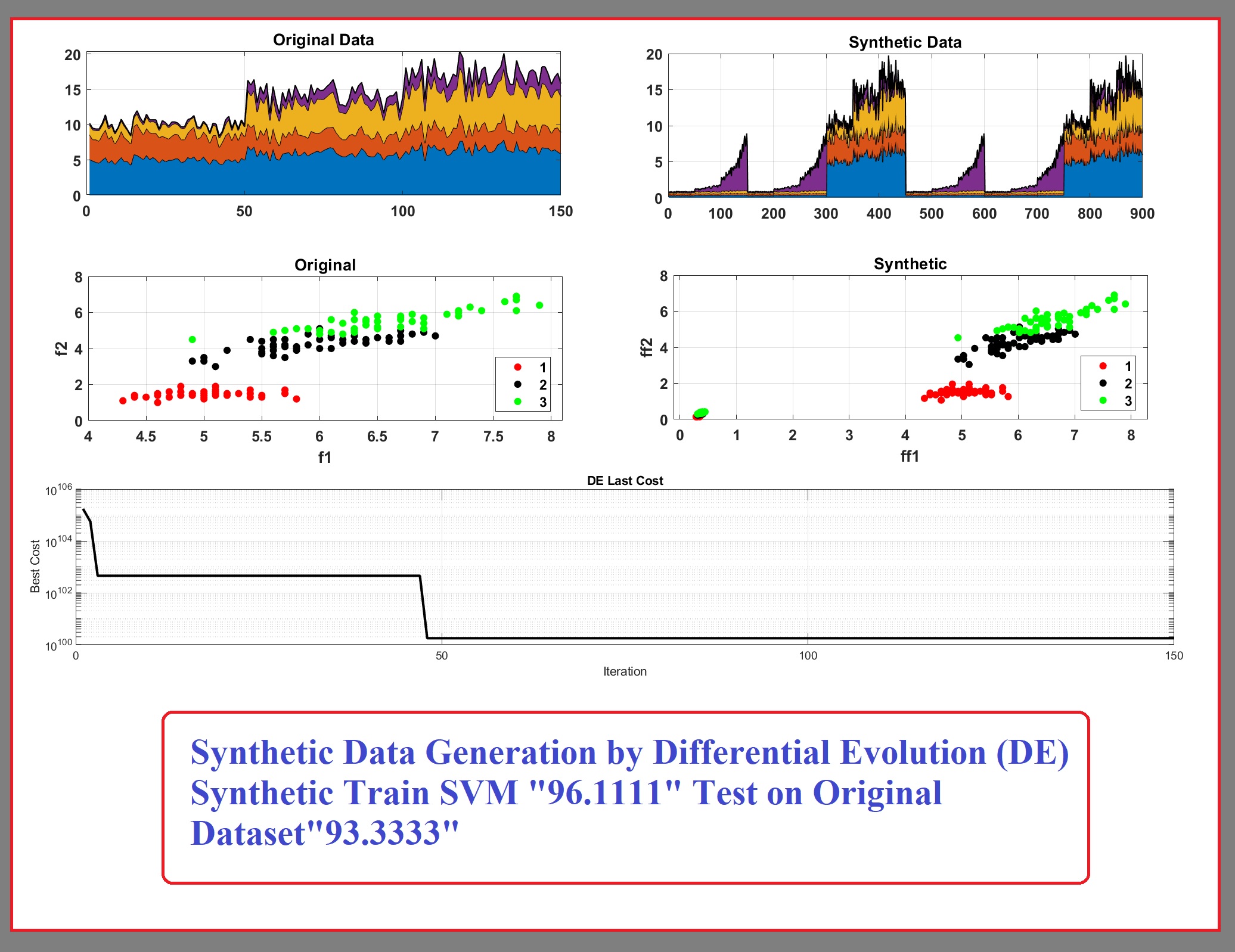
Task: Click the Original Data chart title
Action: pyautogui.click(x=325, y=39)
